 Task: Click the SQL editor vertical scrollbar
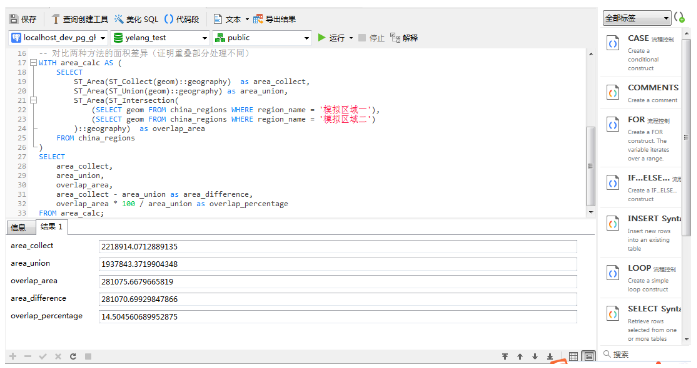590,165
